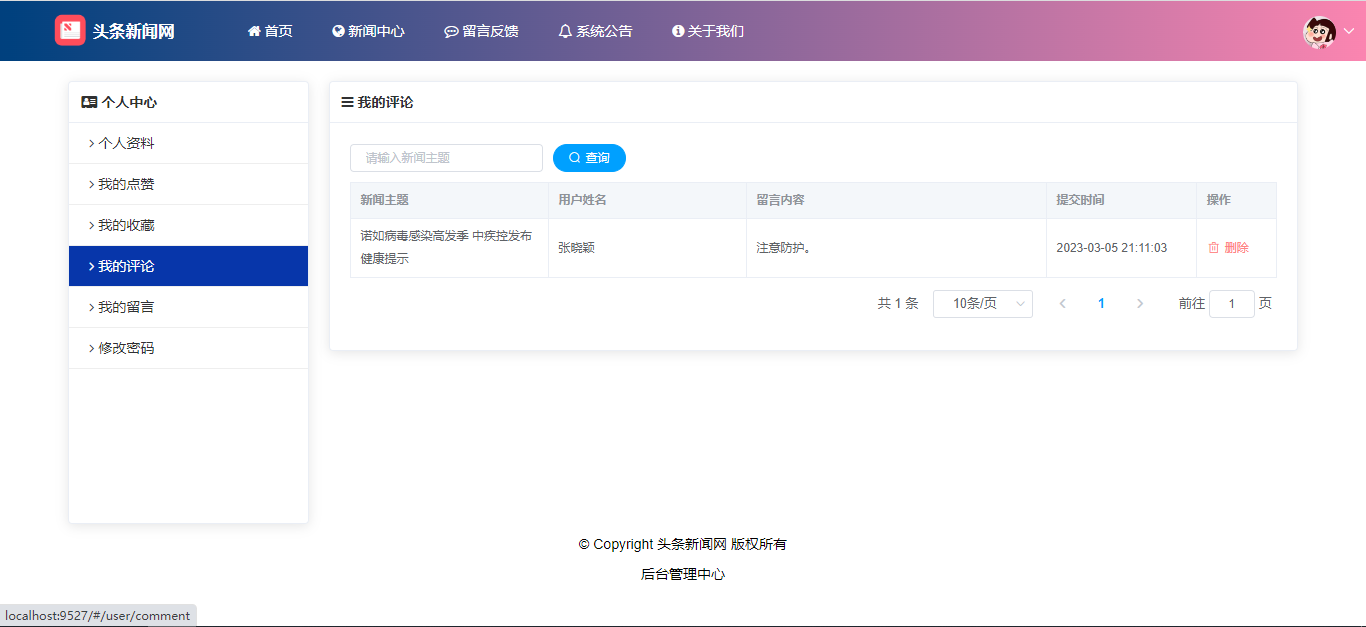1366x627 pixels.
Task: Click the 头条新闻网 logo icon
Action: [x=70, y=31]
